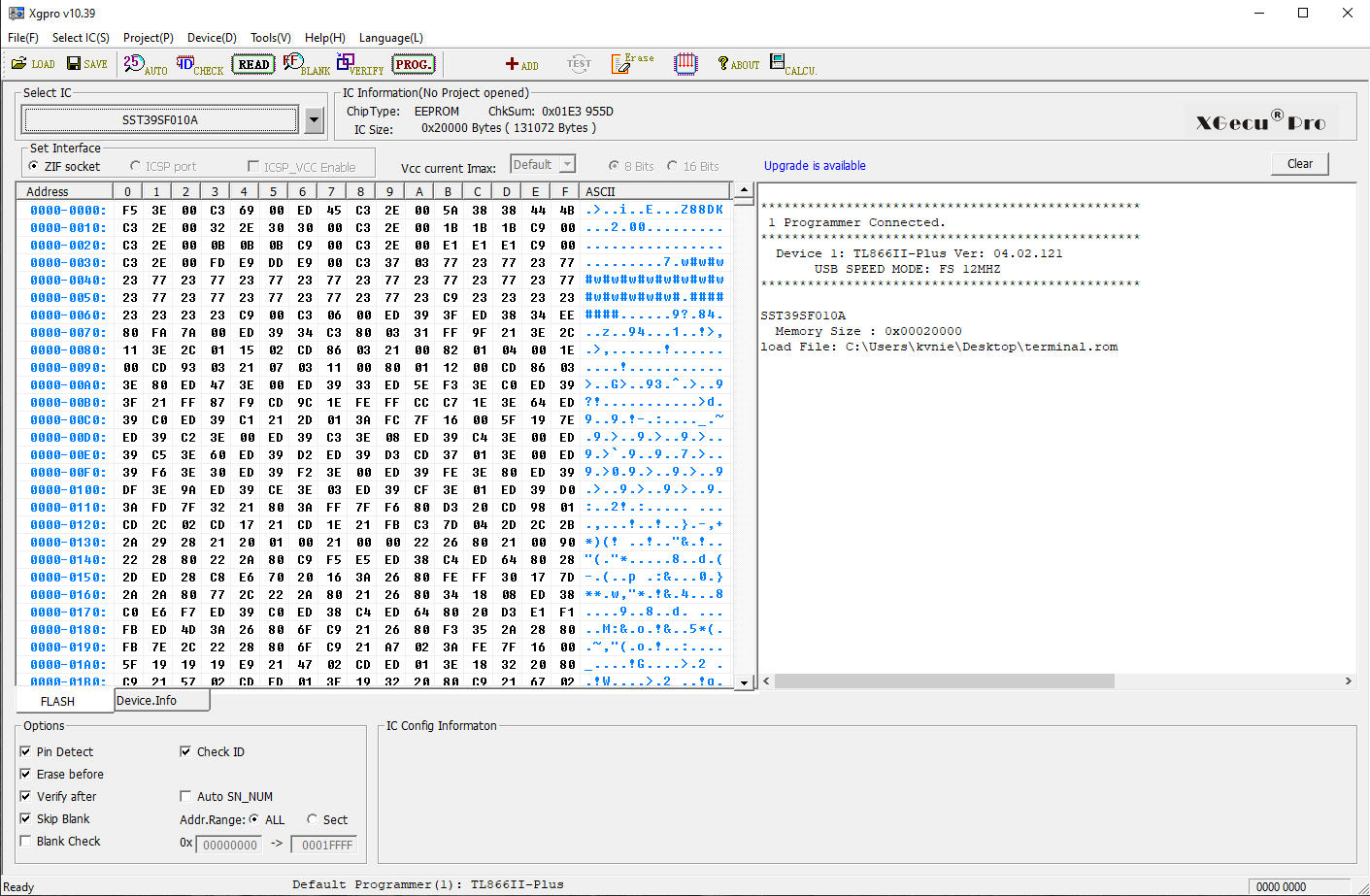Viewport: 1370px width, 896px height.
Task: Open the Select IC(S) menu
Action: [x=81, y=38]
